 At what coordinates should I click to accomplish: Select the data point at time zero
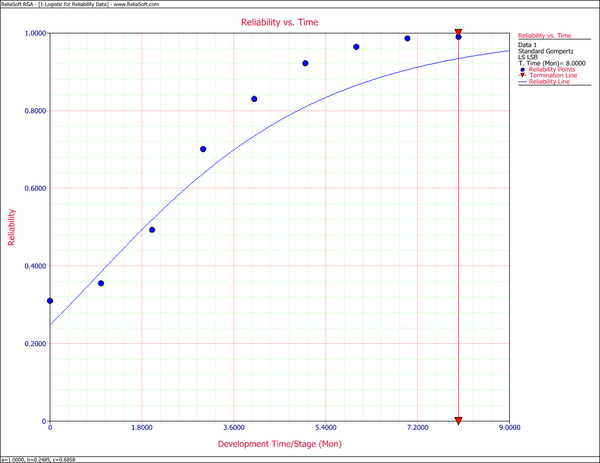click(x=50, y=301)
